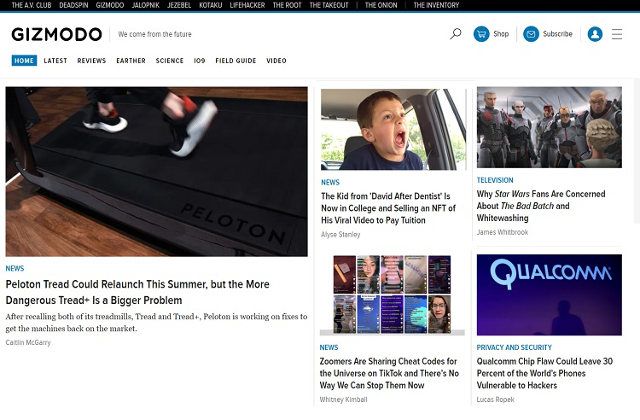Open the search magnifier icon
The image size is (640, 420).
(x=456, y=33)
